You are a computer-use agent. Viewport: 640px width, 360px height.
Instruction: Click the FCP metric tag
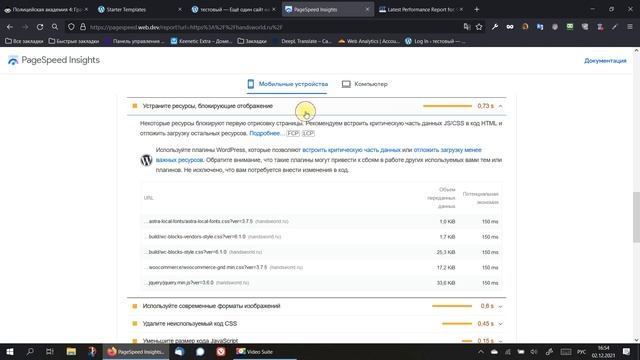293,133
